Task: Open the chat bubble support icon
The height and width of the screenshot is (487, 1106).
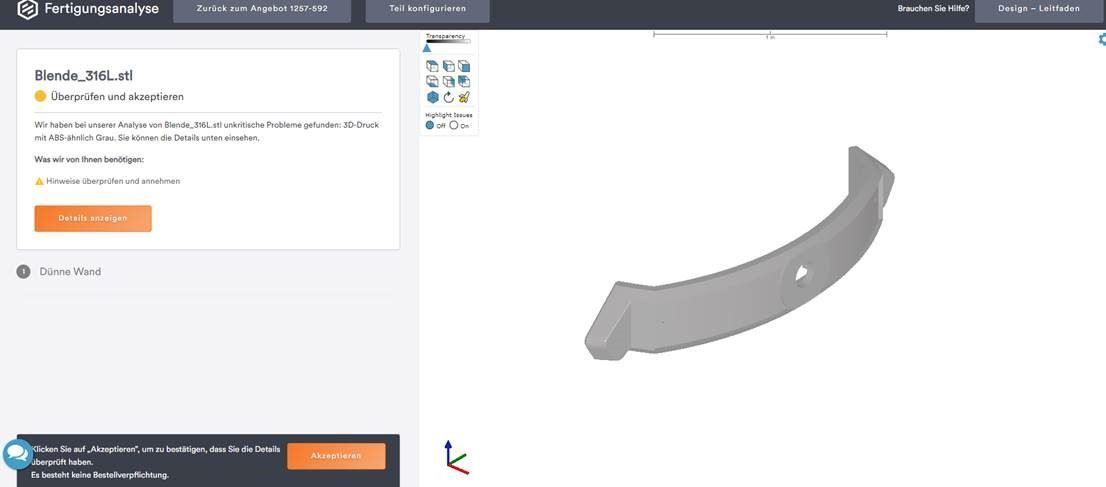Action: click(16, 455)
